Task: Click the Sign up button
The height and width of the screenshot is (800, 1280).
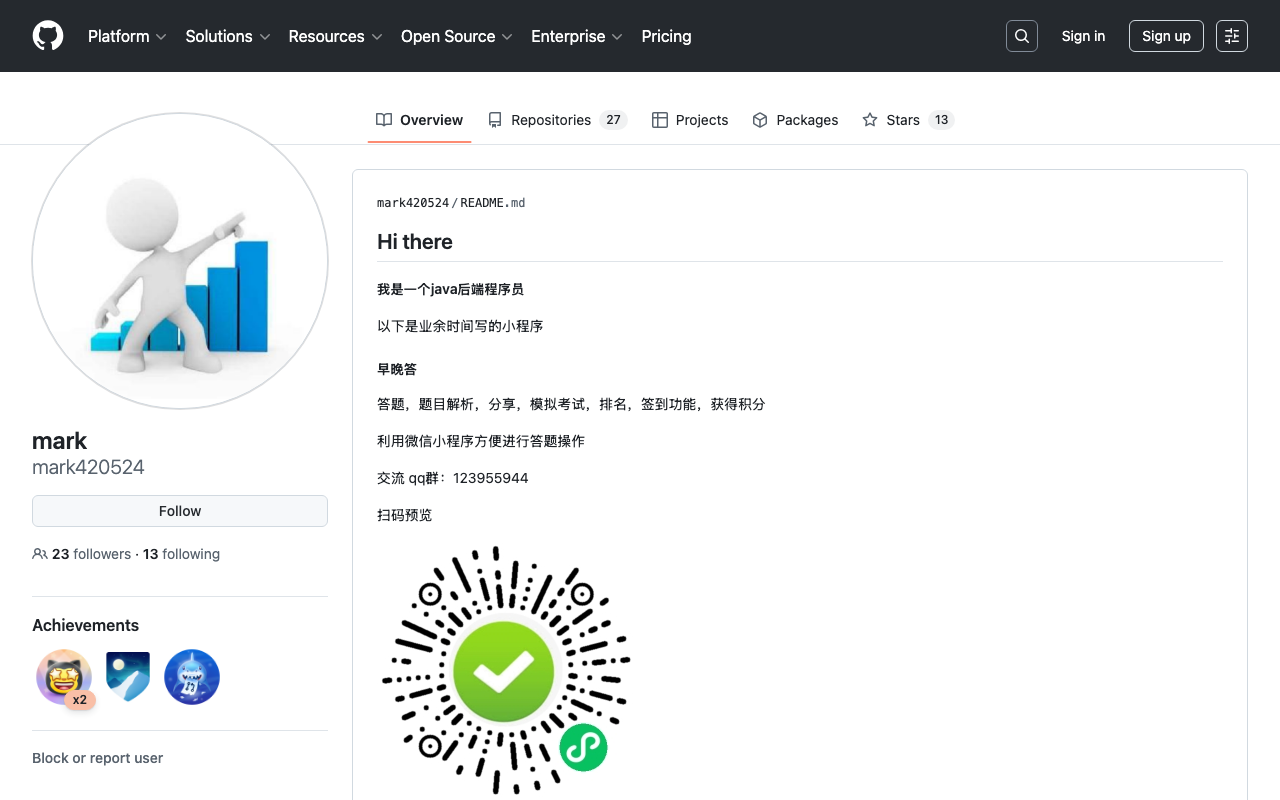Action: (1166, 36)
